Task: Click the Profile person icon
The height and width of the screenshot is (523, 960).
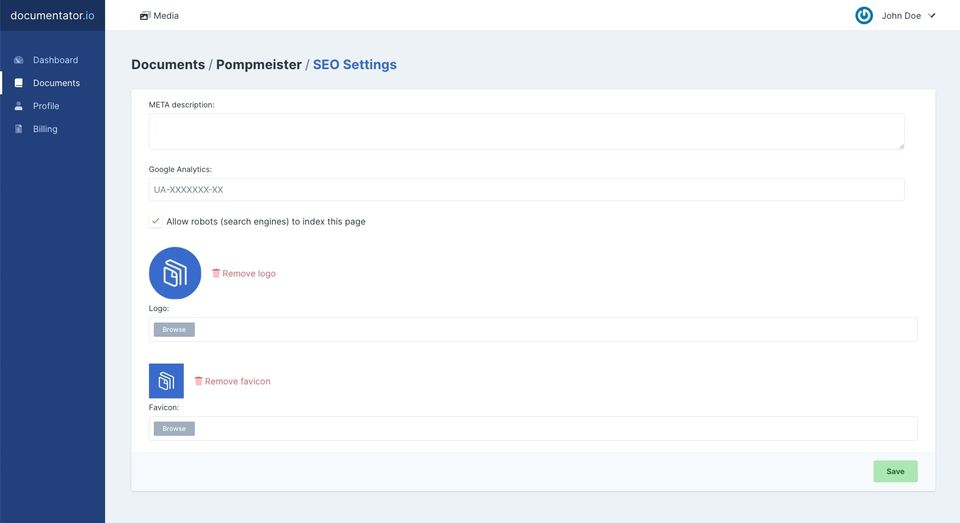Action: [x=19, y=106]
